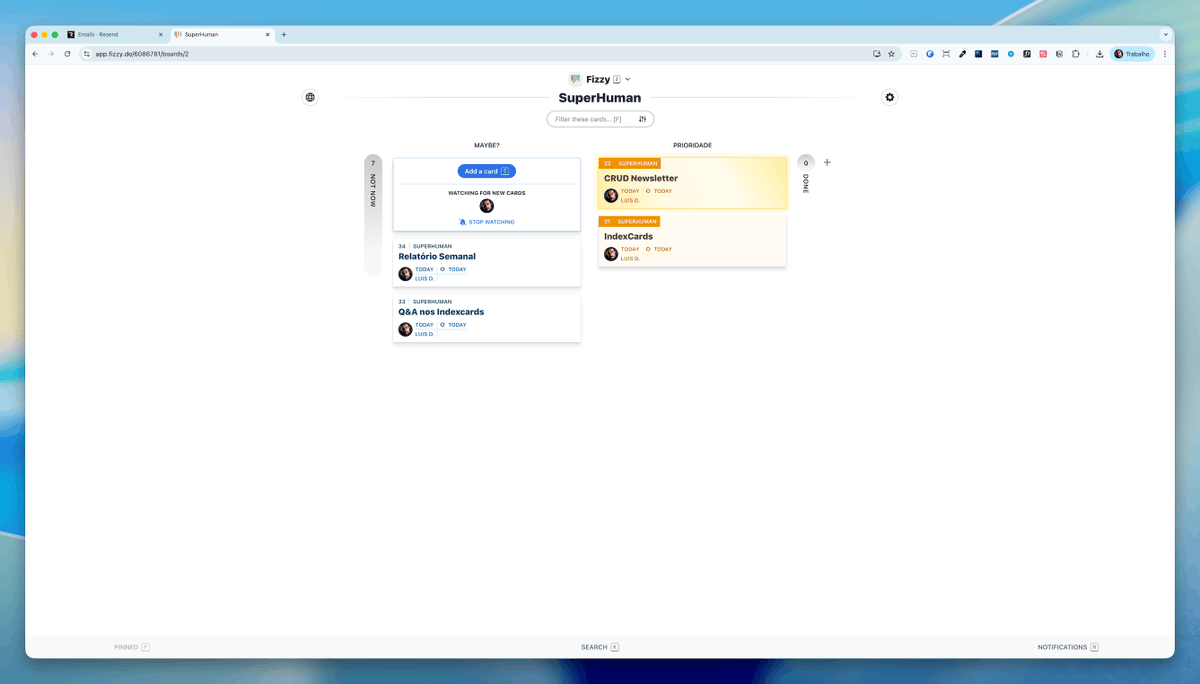The height and width of the screenshot is (684, 1200).
Task: Close the Emails · Resend tab
Action: 160,34
